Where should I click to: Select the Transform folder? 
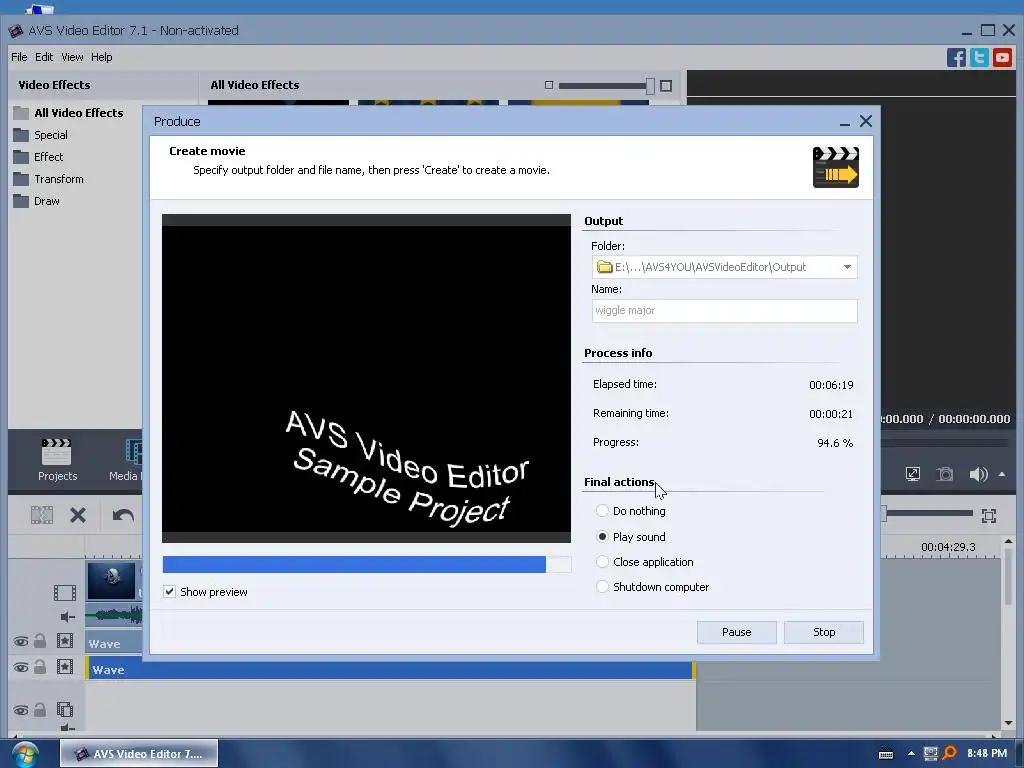48,179
